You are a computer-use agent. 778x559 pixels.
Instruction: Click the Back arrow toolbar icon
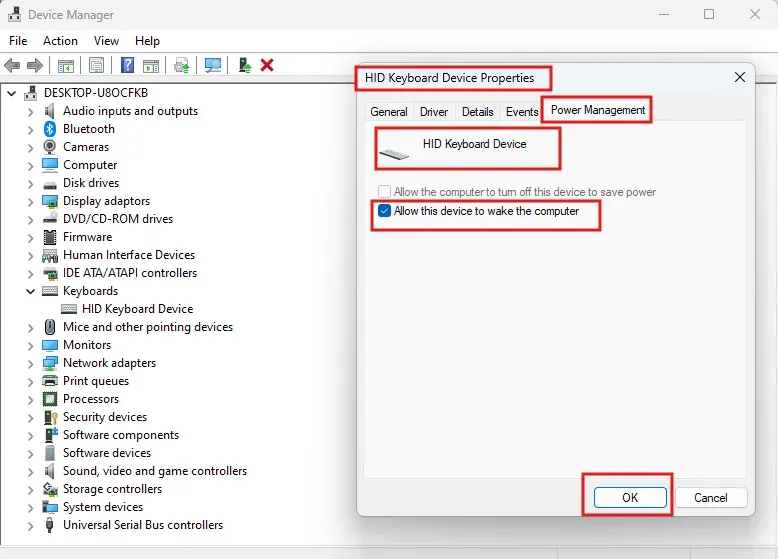click(x=12, y=65)
